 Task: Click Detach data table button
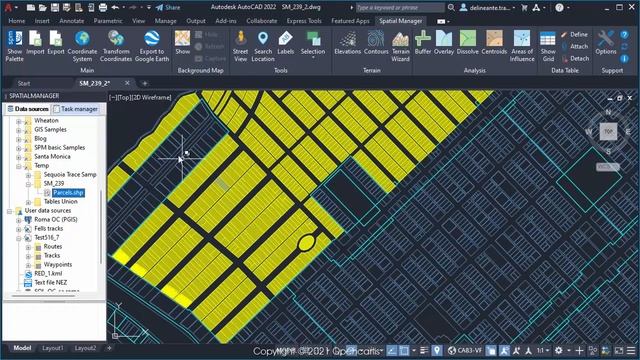pos(576,58)
